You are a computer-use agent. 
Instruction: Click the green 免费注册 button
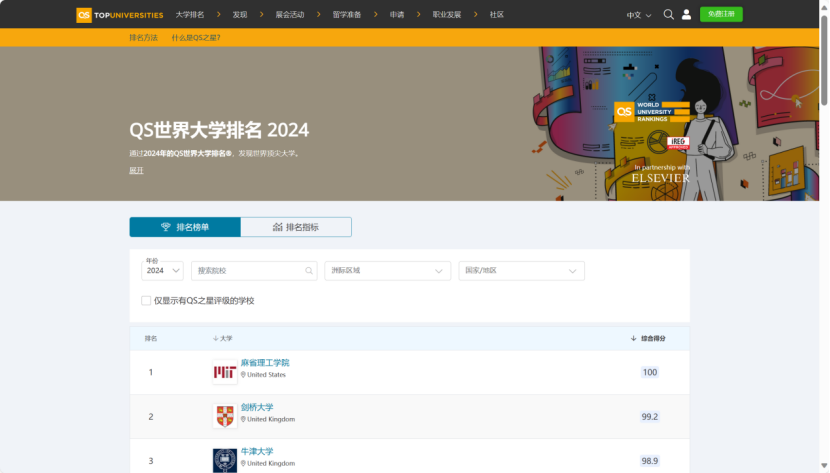(x=721, y=14)
